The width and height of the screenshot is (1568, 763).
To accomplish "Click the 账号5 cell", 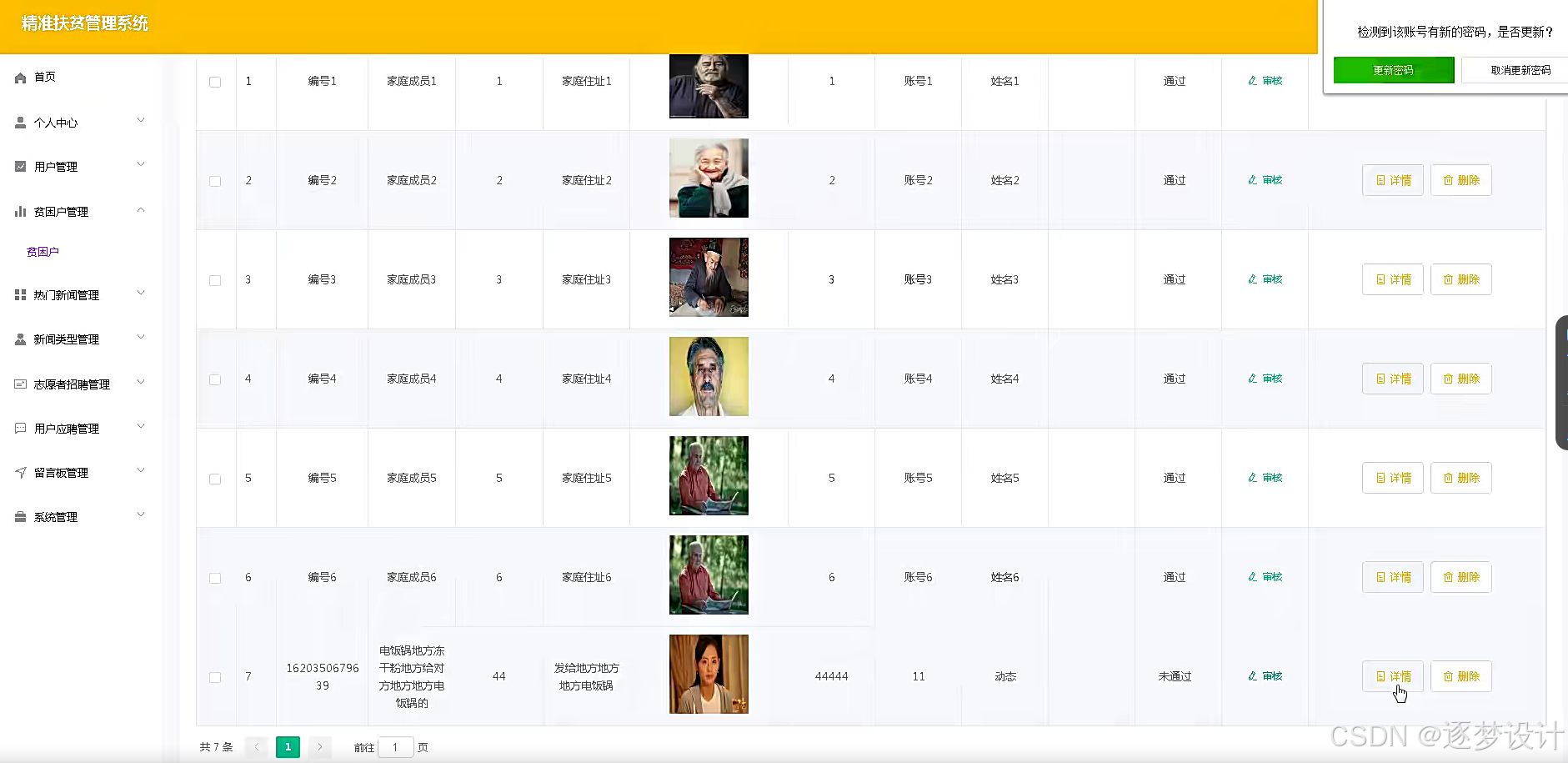I will (x=918, y=478).
